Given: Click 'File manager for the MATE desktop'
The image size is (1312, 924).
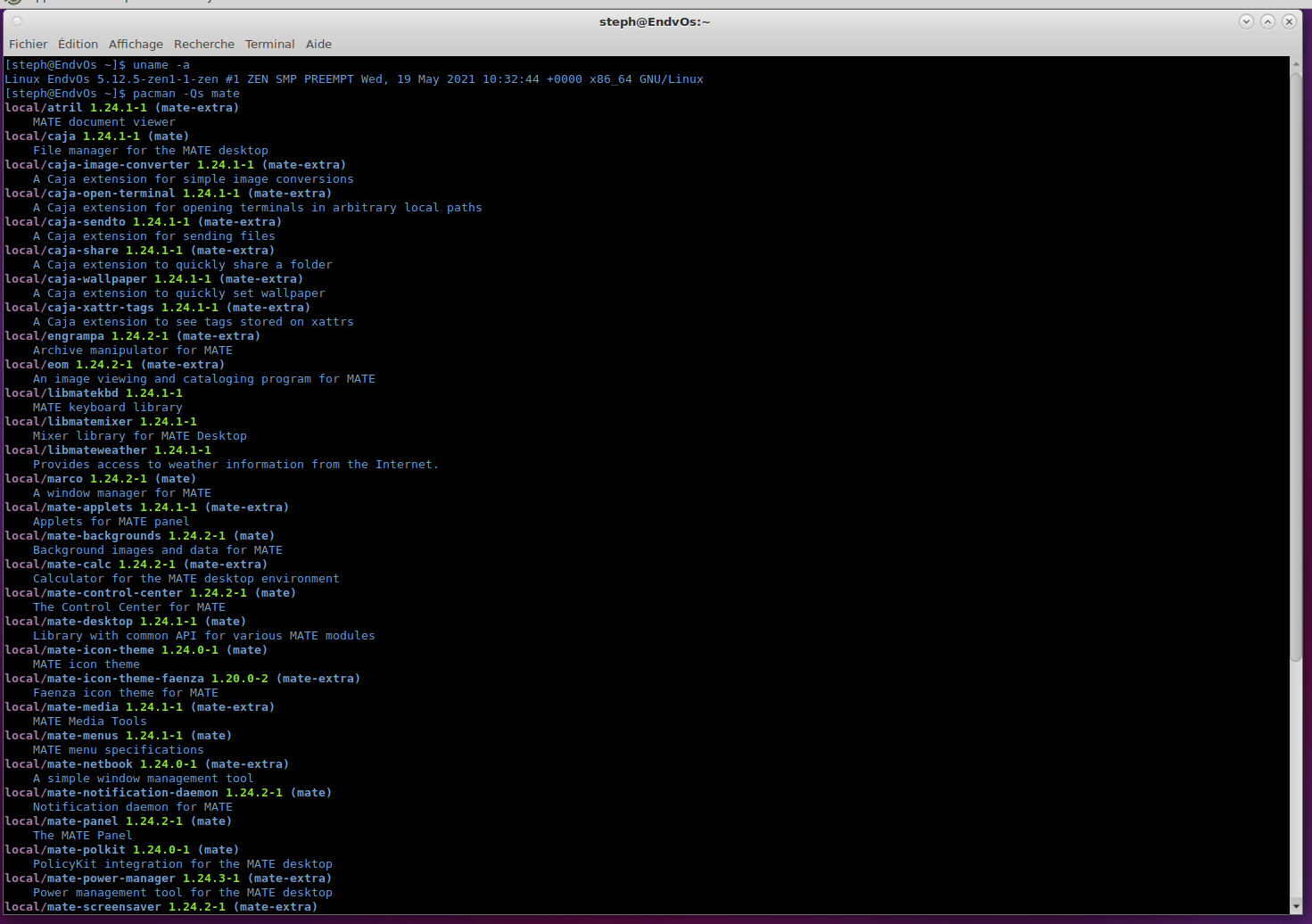Looking at the screenshot, I should point(151,151).
